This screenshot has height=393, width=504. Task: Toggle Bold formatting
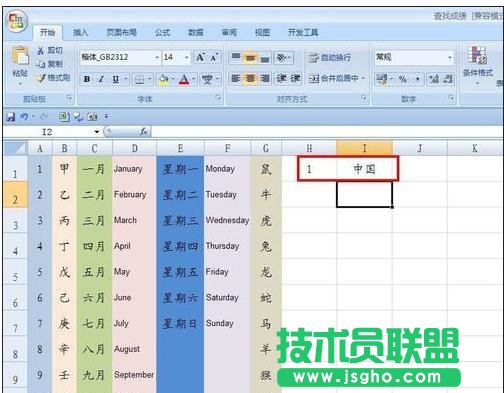click(87, 79)
